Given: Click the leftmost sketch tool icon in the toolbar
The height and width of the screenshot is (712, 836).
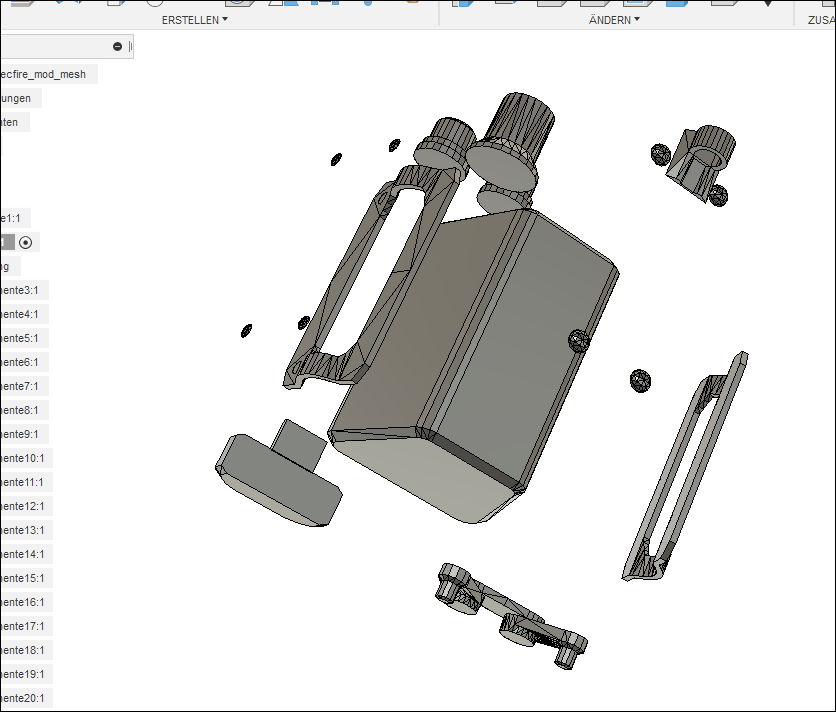Looking at the screenshot, I should 21,5.
